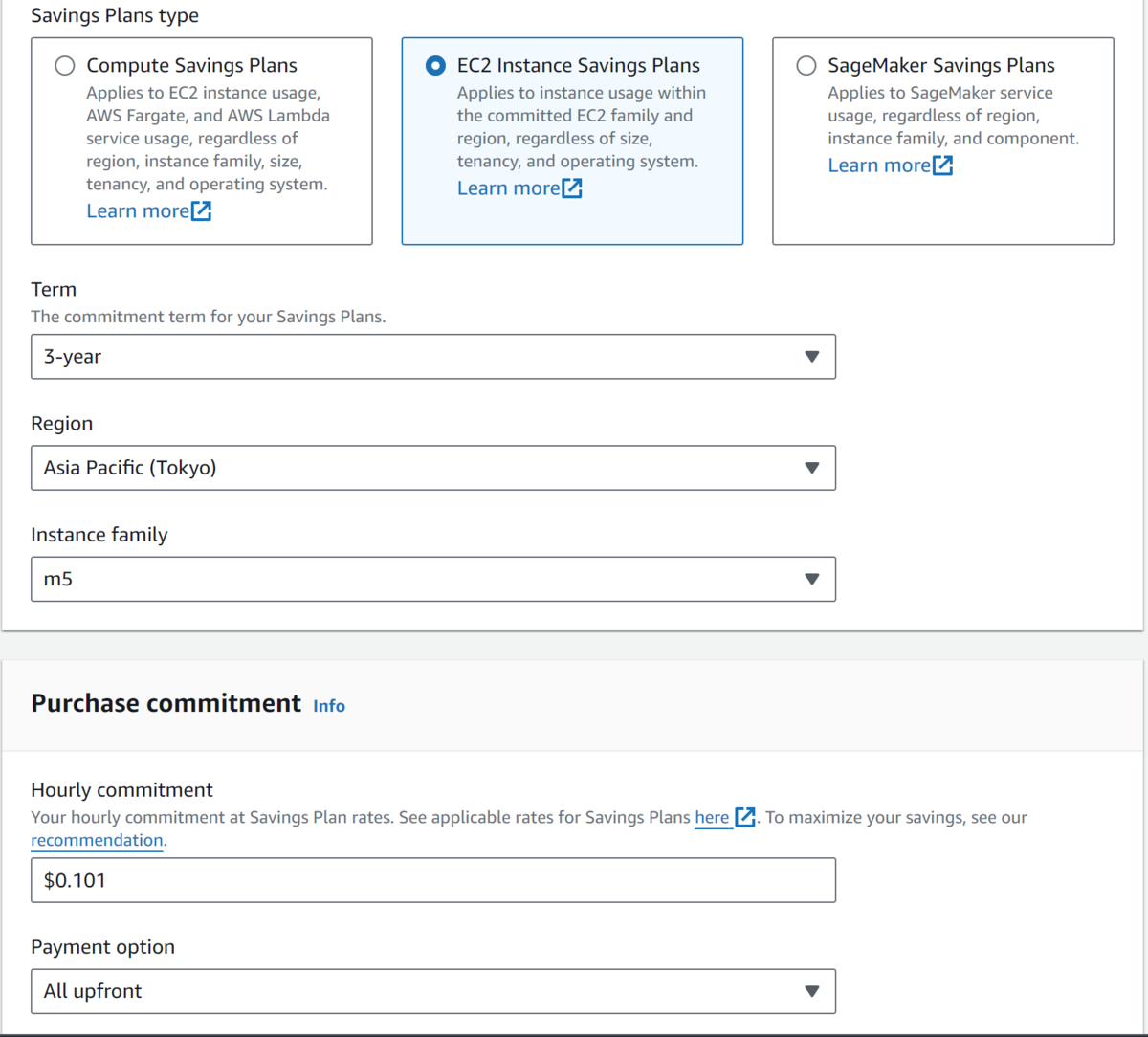This screenshot has height=1037, width=1148.
Task: Click the Term dropdown arrow icon
Action: [x=812, y=357]
